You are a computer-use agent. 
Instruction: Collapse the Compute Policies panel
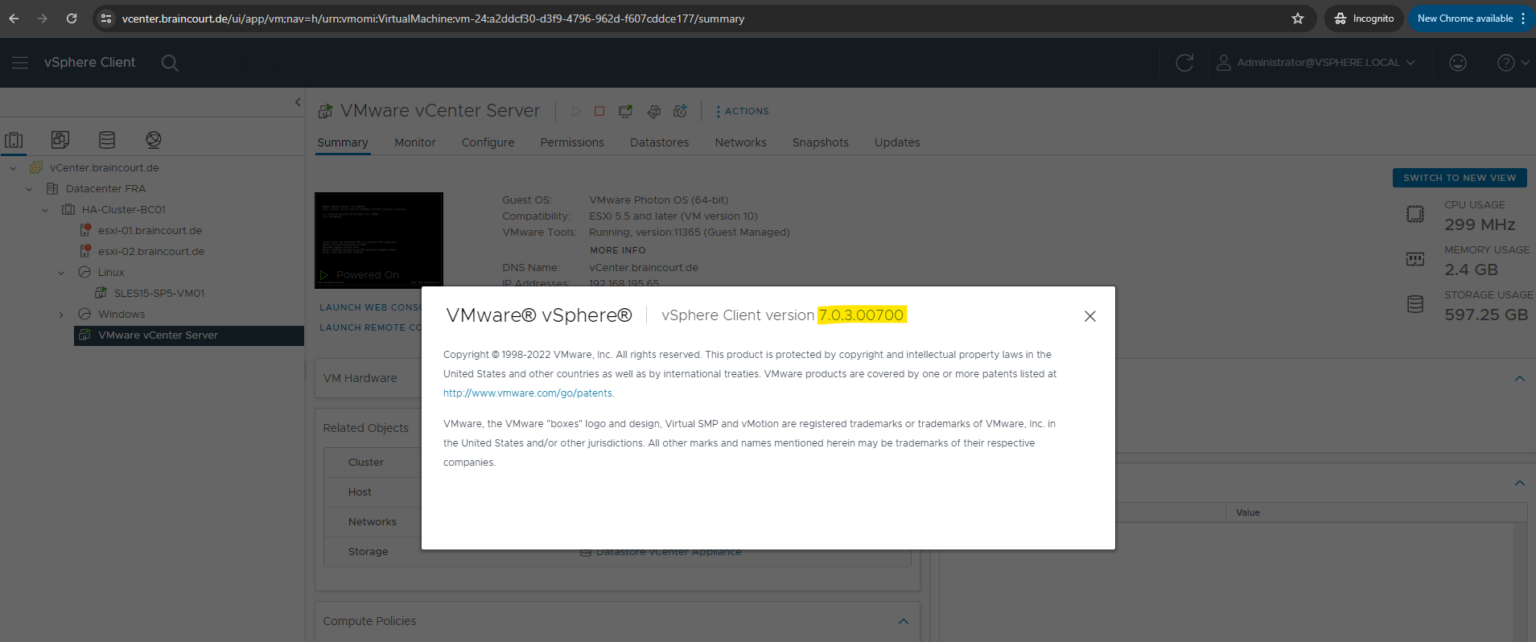coord(902,620)
